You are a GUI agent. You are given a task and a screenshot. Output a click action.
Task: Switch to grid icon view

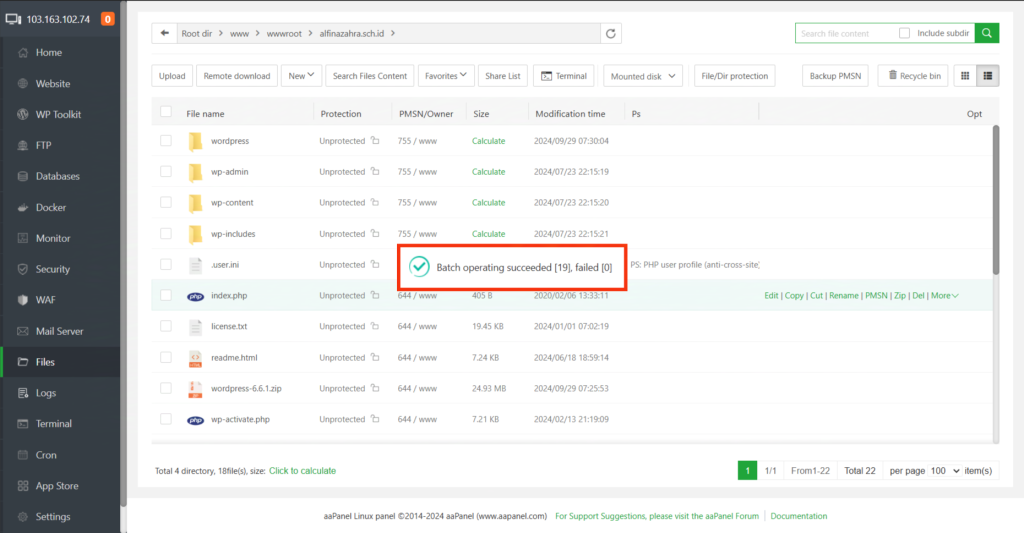[x=965, y=75]
